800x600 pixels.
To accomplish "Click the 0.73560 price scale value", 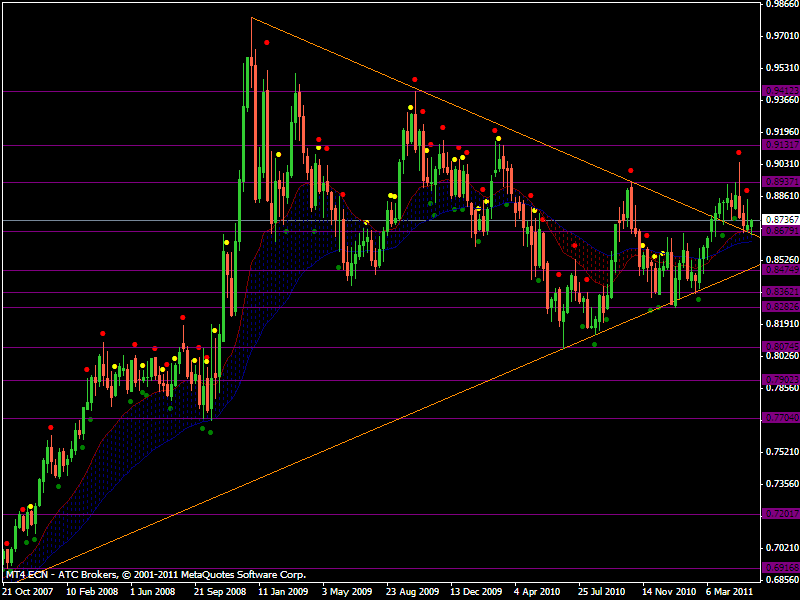I will pyautogui.click(x=783, y=484).
